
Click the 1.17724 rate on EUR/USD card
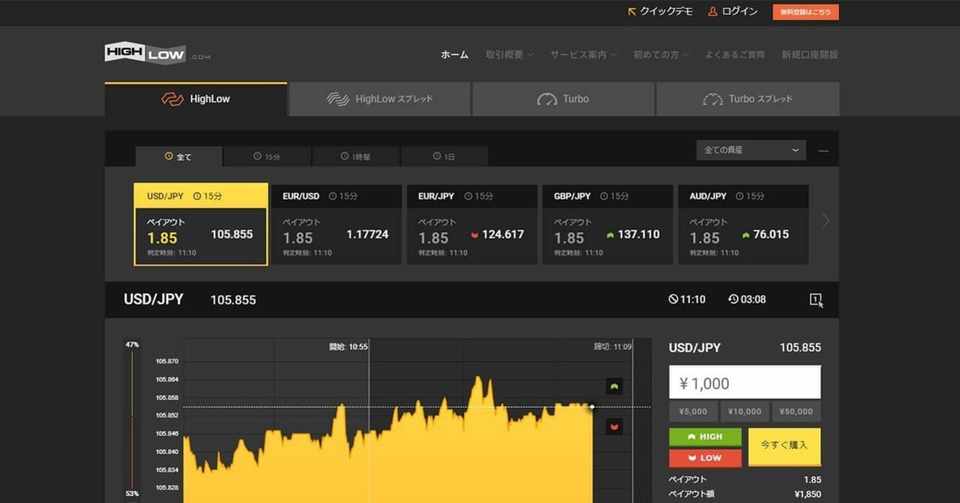pos(367,234)
